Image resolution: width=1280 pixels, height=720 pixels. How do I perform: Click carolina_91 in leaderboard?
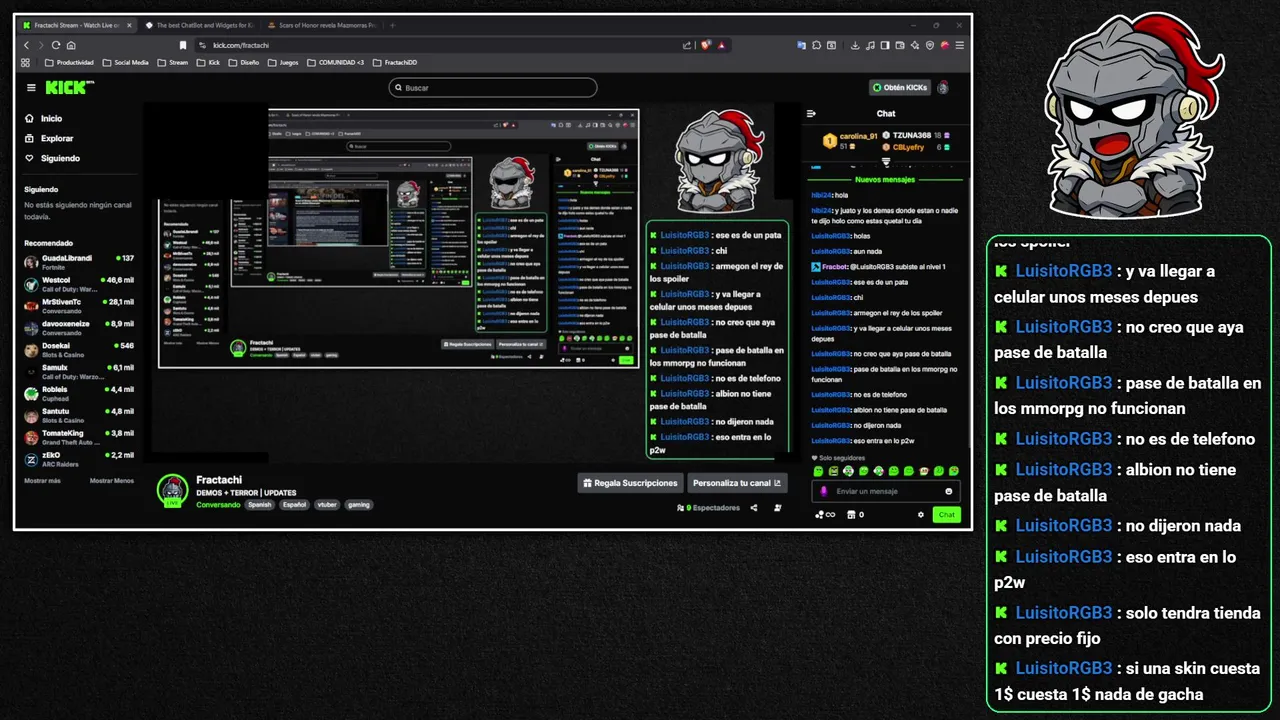tap(858, 136)
